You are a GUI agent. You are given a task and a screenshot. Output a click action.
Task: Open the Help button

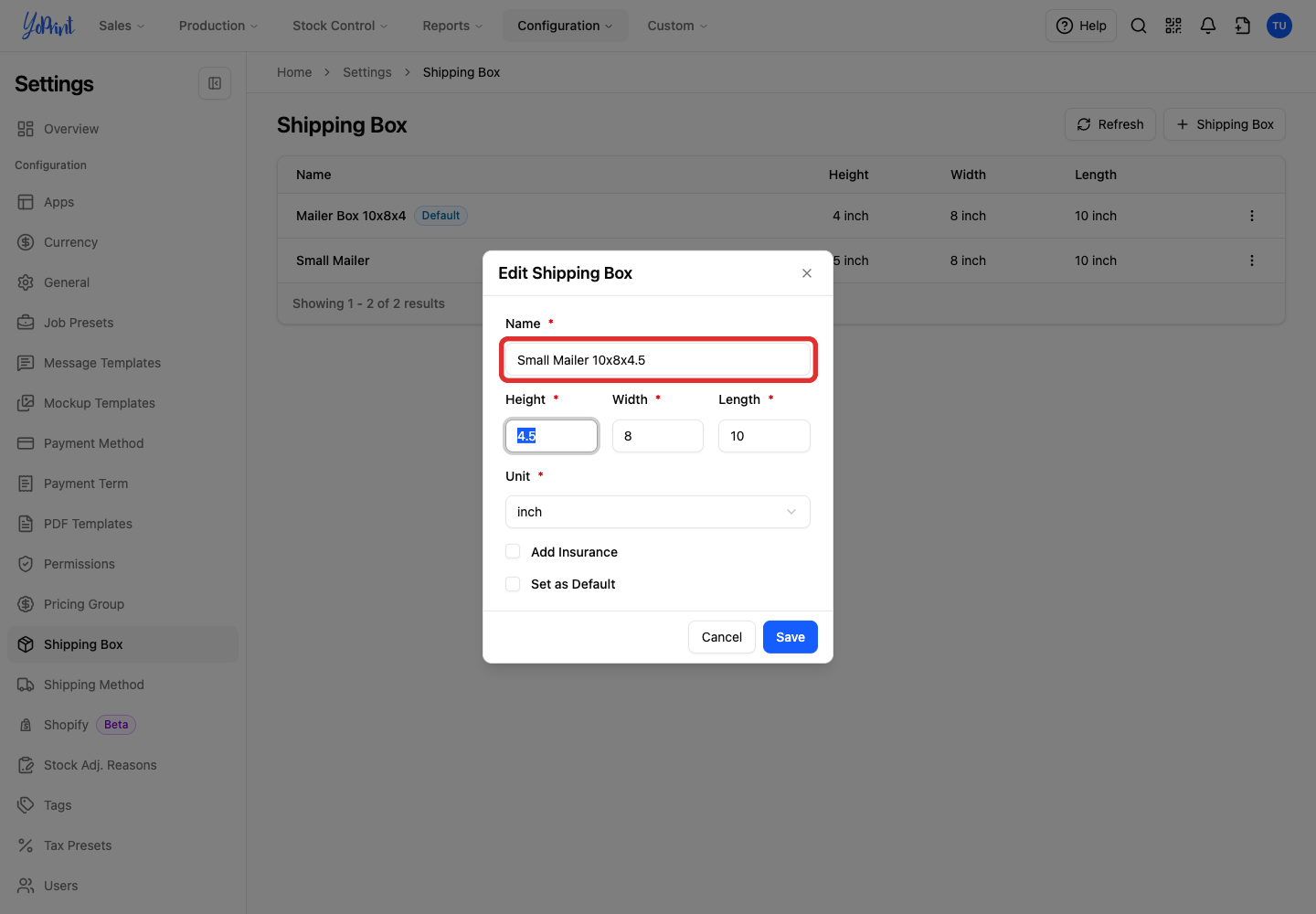tap(1081, 26)
